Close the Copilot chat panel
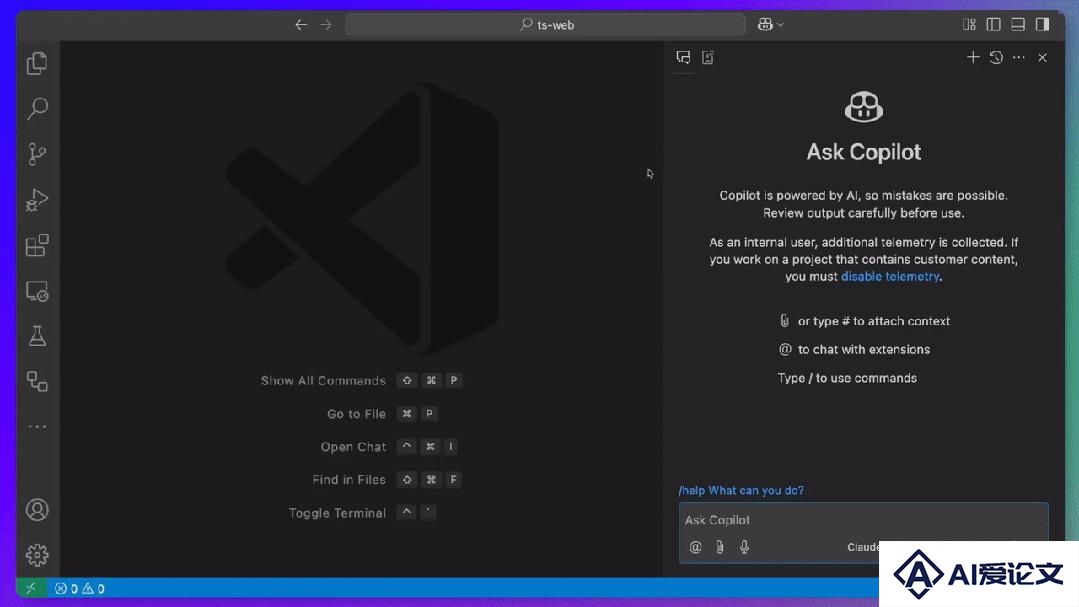This screenshot has width=1079, height=607. [x=1043, y=58]
